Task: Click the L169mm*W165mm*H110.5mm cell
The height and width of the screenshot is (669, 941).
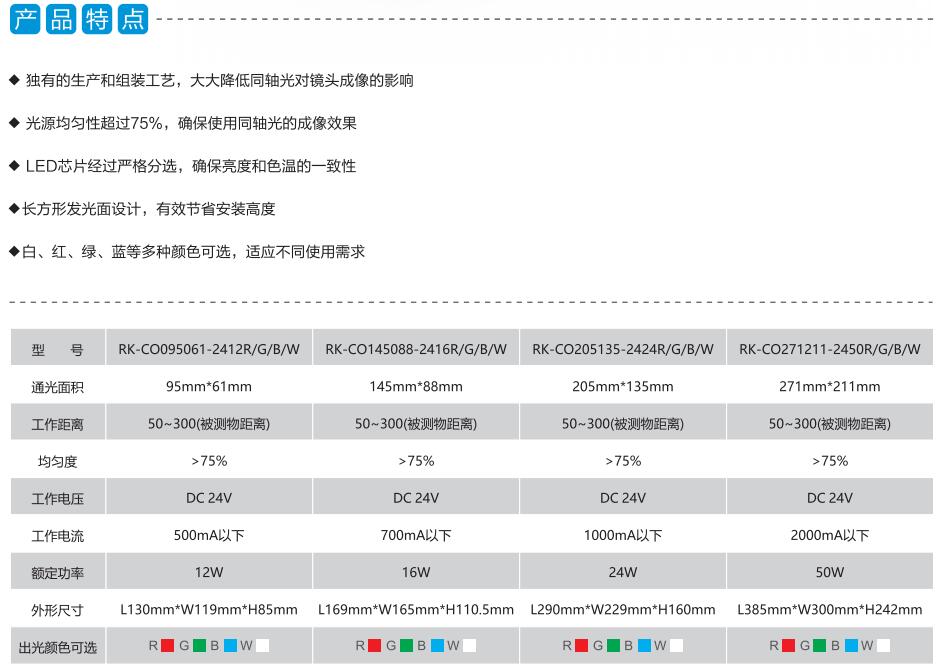Action: pos(416,610)
